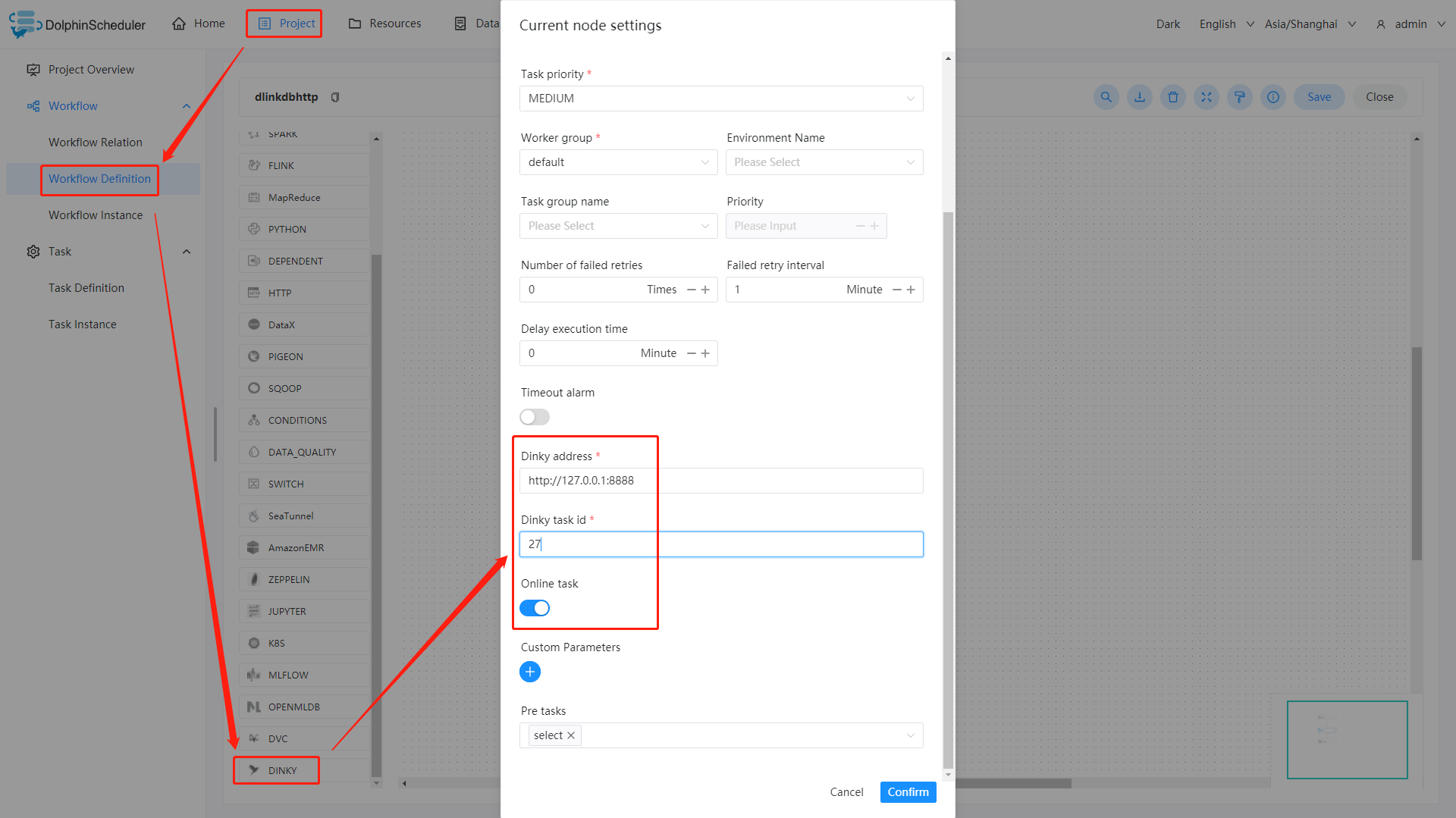Cancel the node settings dialog
This screenshot has height=818, width=1456.
(x=846, y=792)
